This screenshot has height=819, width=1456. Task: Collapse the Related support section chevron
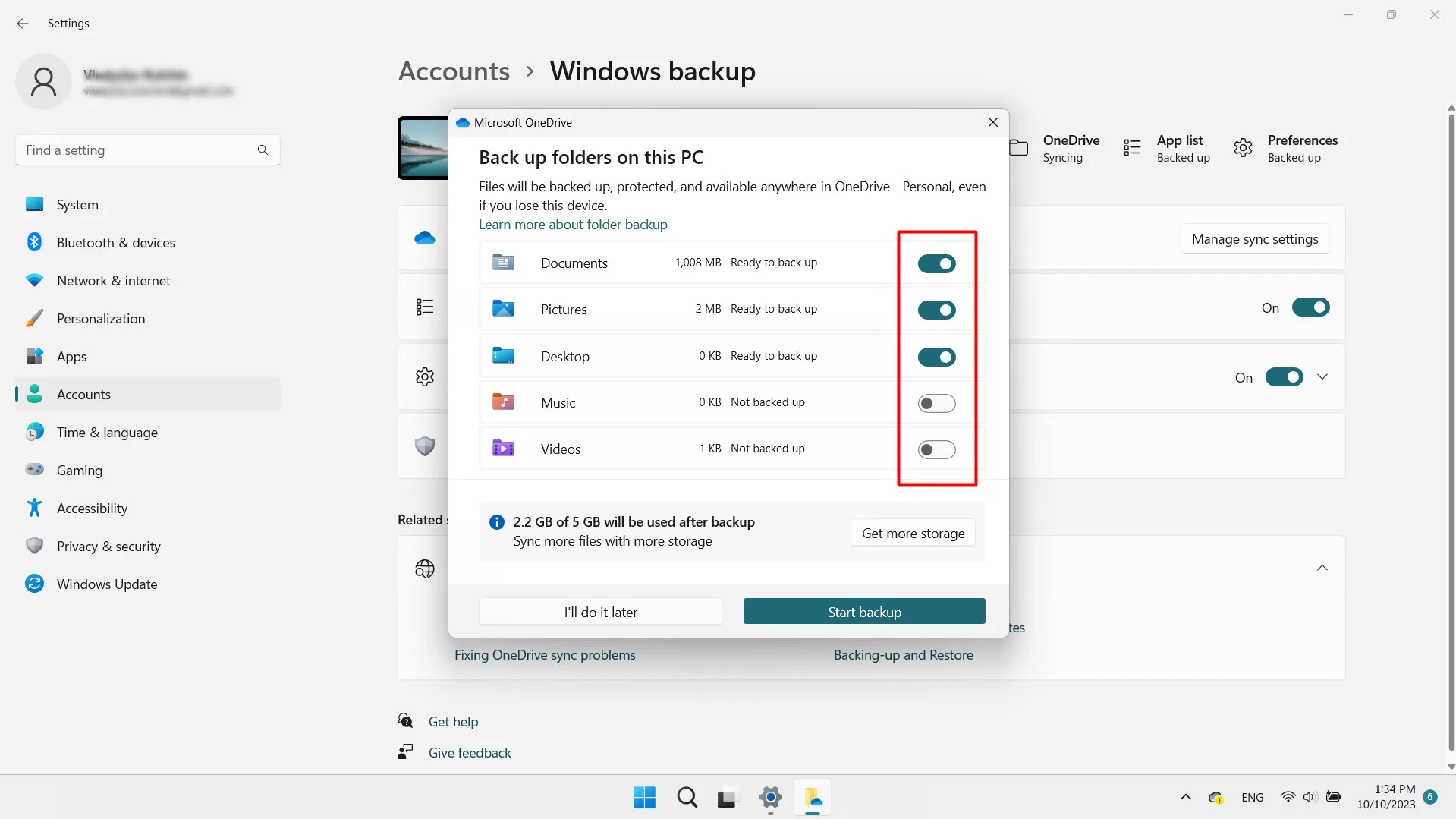point(1322,568)
